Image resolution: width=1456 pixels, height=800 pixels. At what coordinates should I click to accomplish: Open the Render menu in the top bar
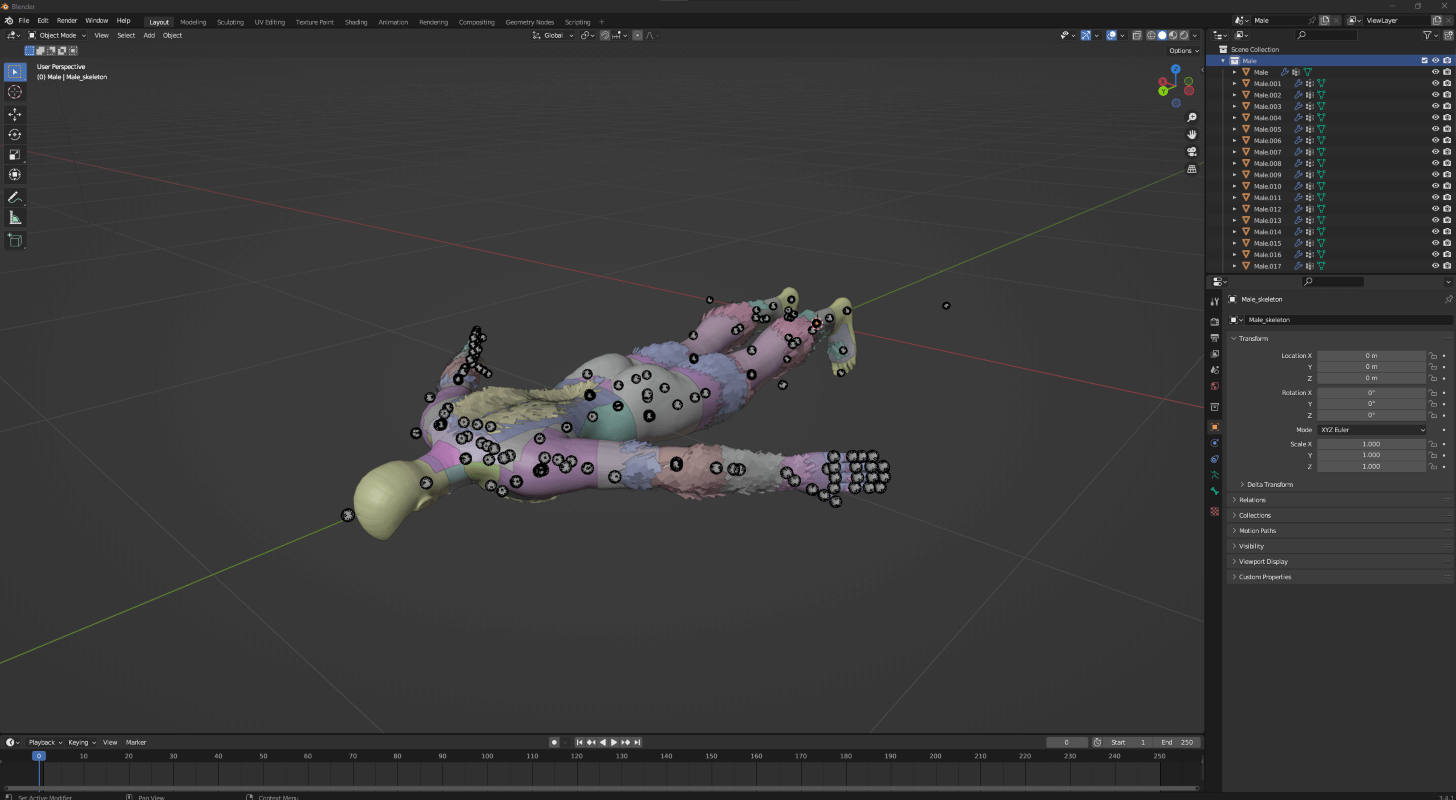click(66, 20)
